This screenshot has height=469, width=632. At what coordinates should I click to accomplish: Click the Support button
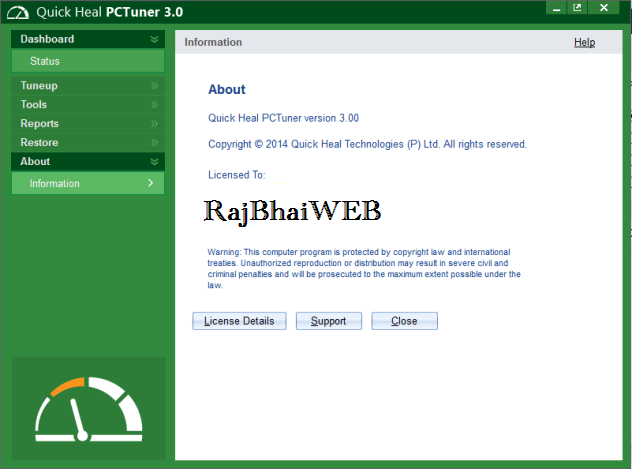click(x=328, y=321)
